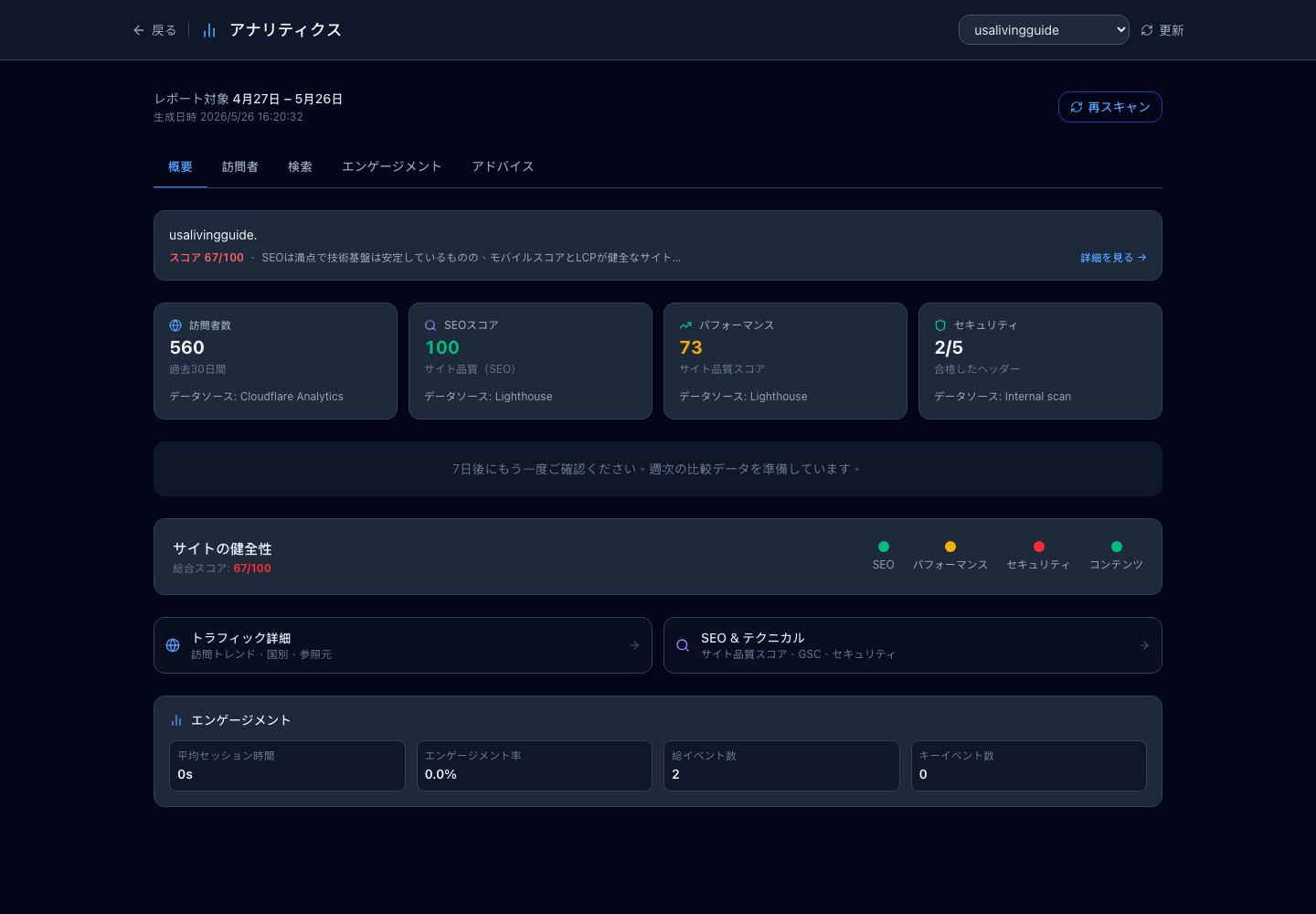Viewport: 1316px width, 914px height.
Task: Click the 総イベント数 tile
Action: [781, 766]
